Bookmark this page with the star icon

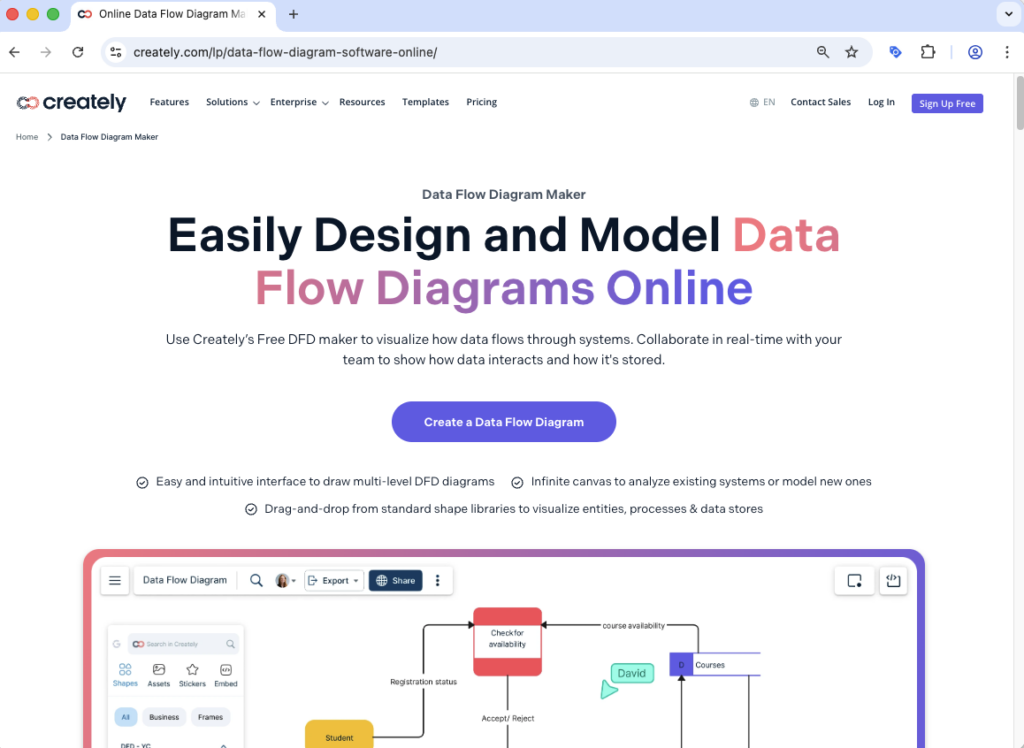pos(851,52)
